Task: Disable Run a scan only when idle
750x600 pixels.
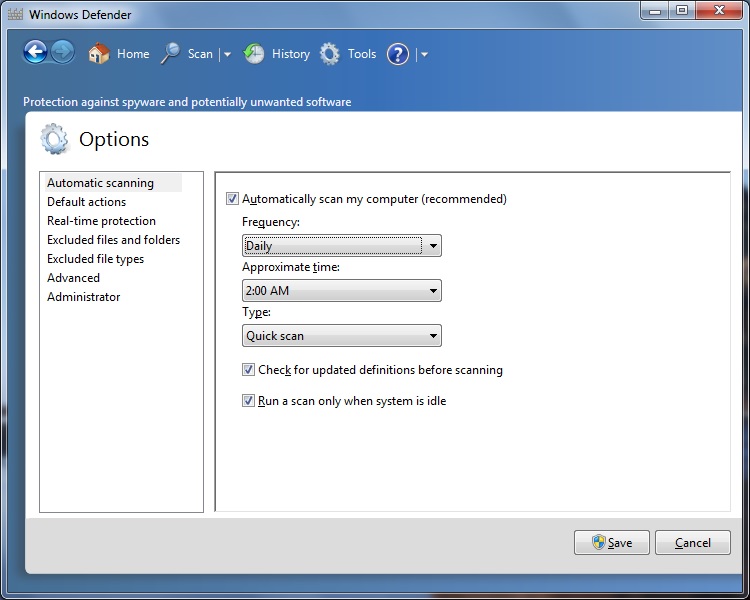Action: point(249,401)
